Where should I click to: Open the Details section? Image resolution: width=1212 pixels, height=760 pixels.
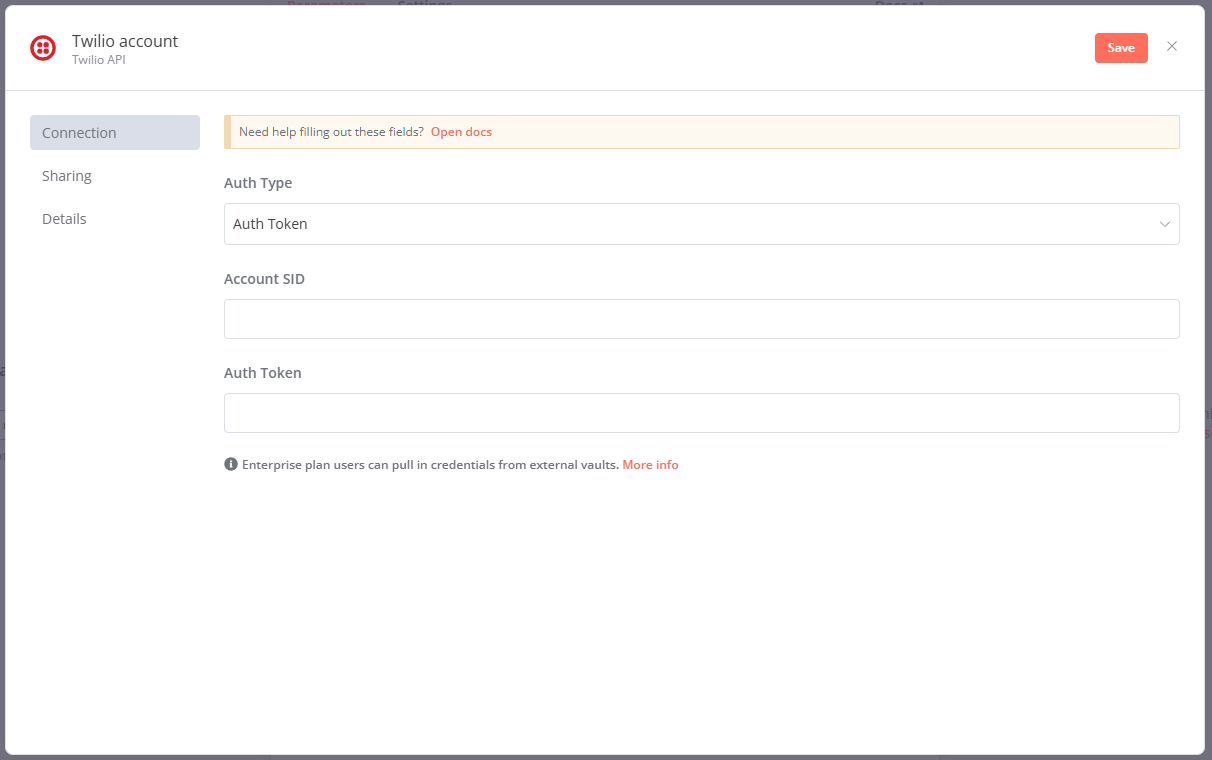[x=64, y=218]
